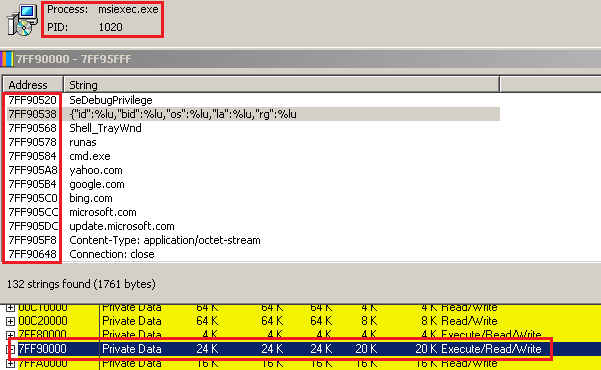Expand the 7FFA0000 memory region
The image size is (601, 370).
point(10,363)
